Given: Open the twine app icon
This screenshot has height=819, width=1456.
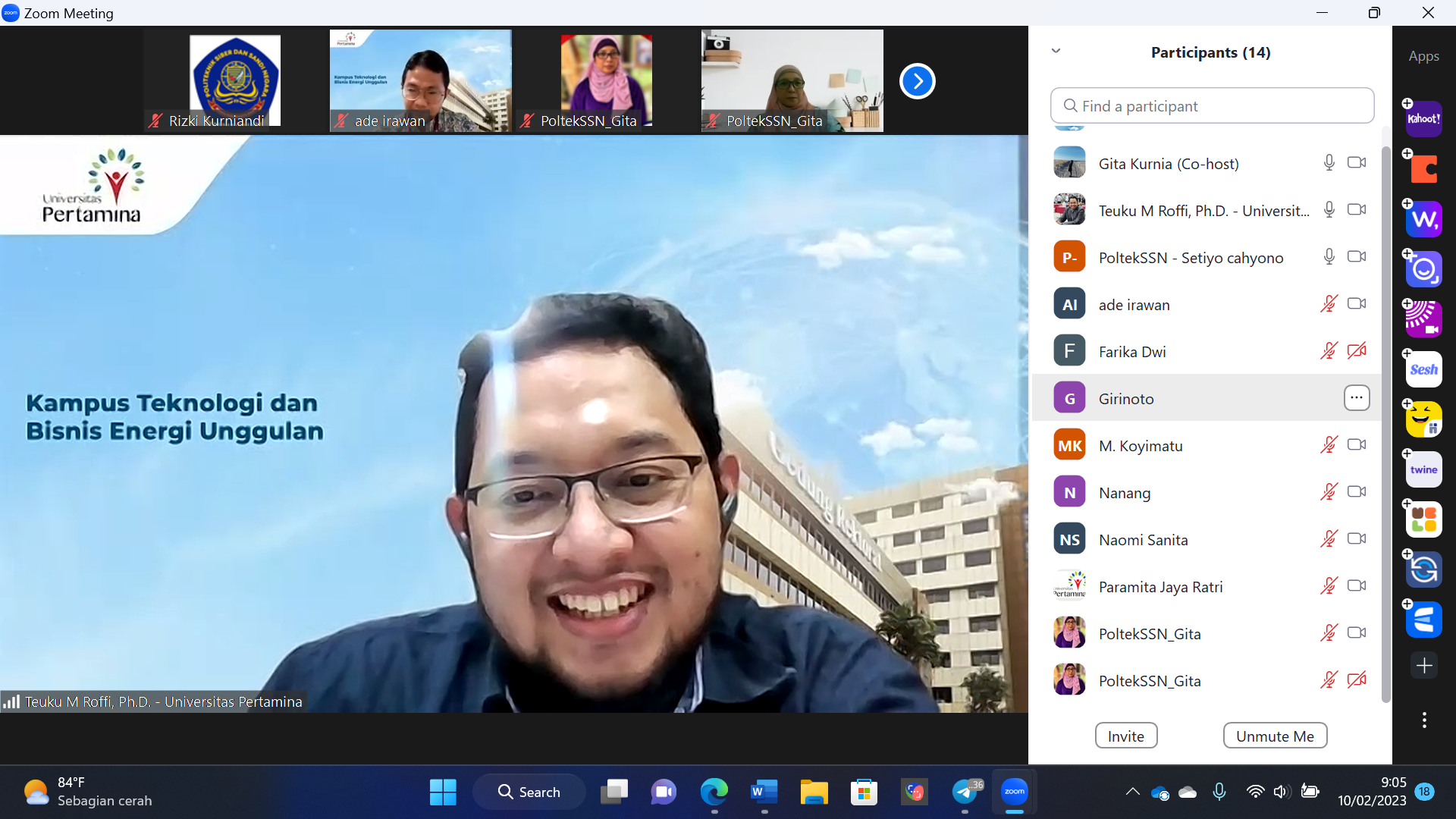Looking at the screenshot, I should pyautogui.click(x=1423, y=470).
